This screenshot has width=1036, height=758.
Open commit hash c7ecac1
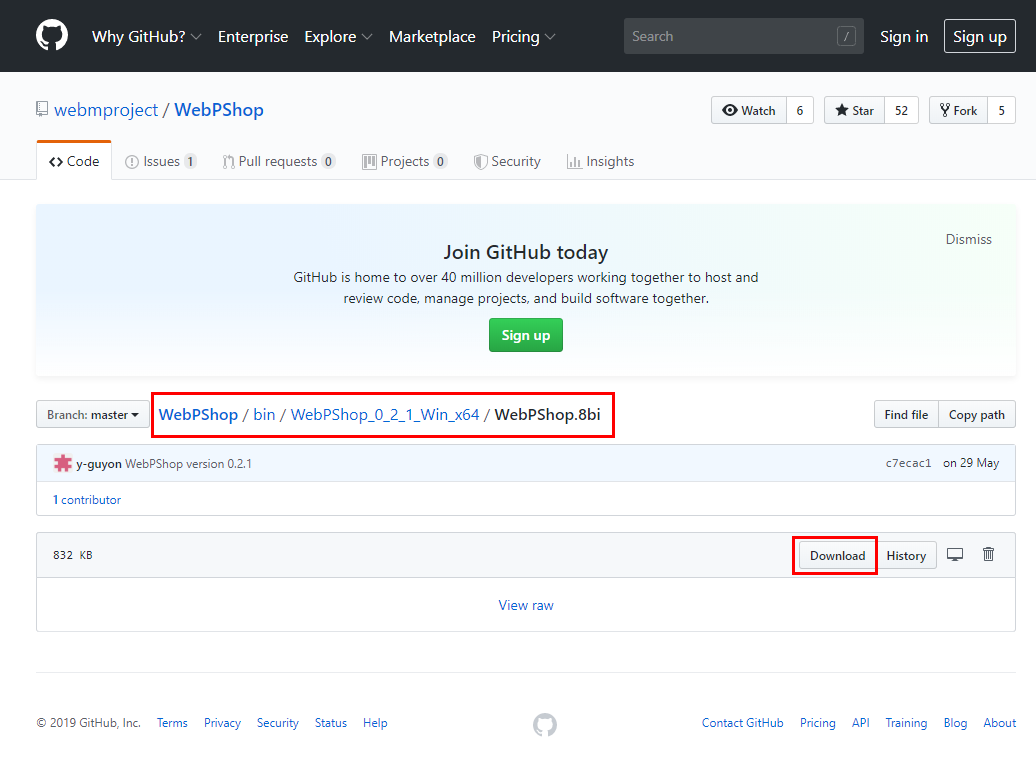[x=908, y=463]
